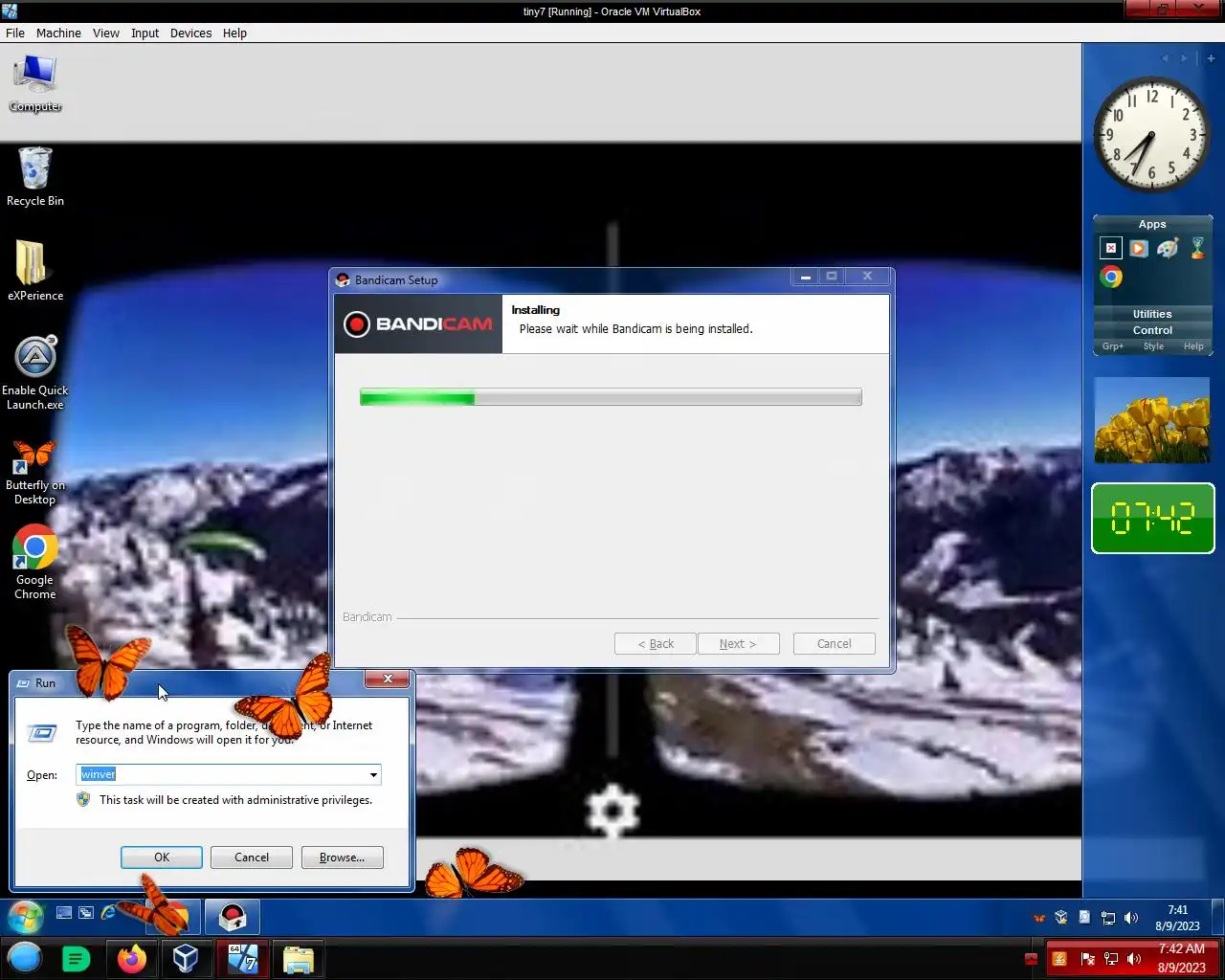This screenshot has width=1225, height=980.
Task: Expand Utilities section in sidebar gadget
Action: tap(1152, 314)
